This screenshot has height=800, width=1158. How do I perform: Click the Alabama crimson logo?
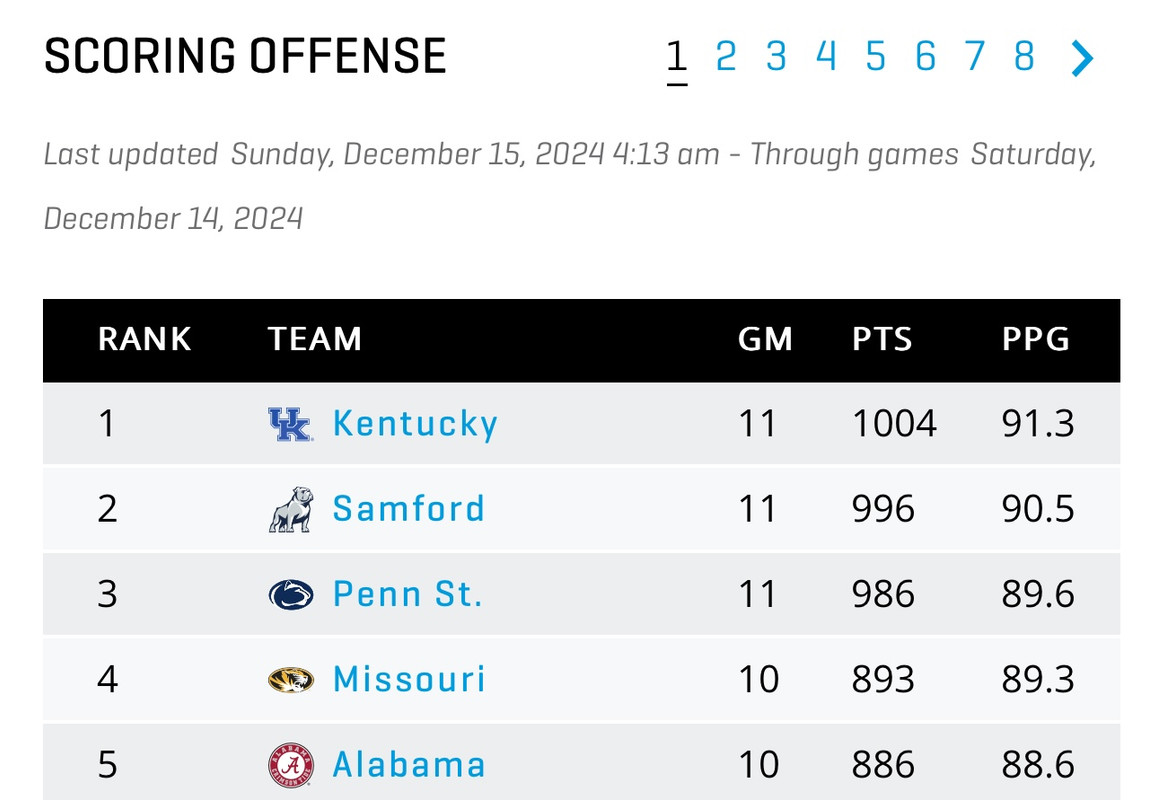coord(291,766)
